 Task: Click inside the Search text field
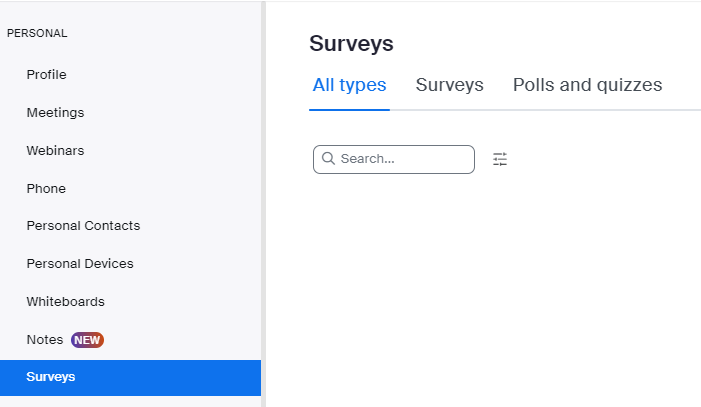point(403,159)
